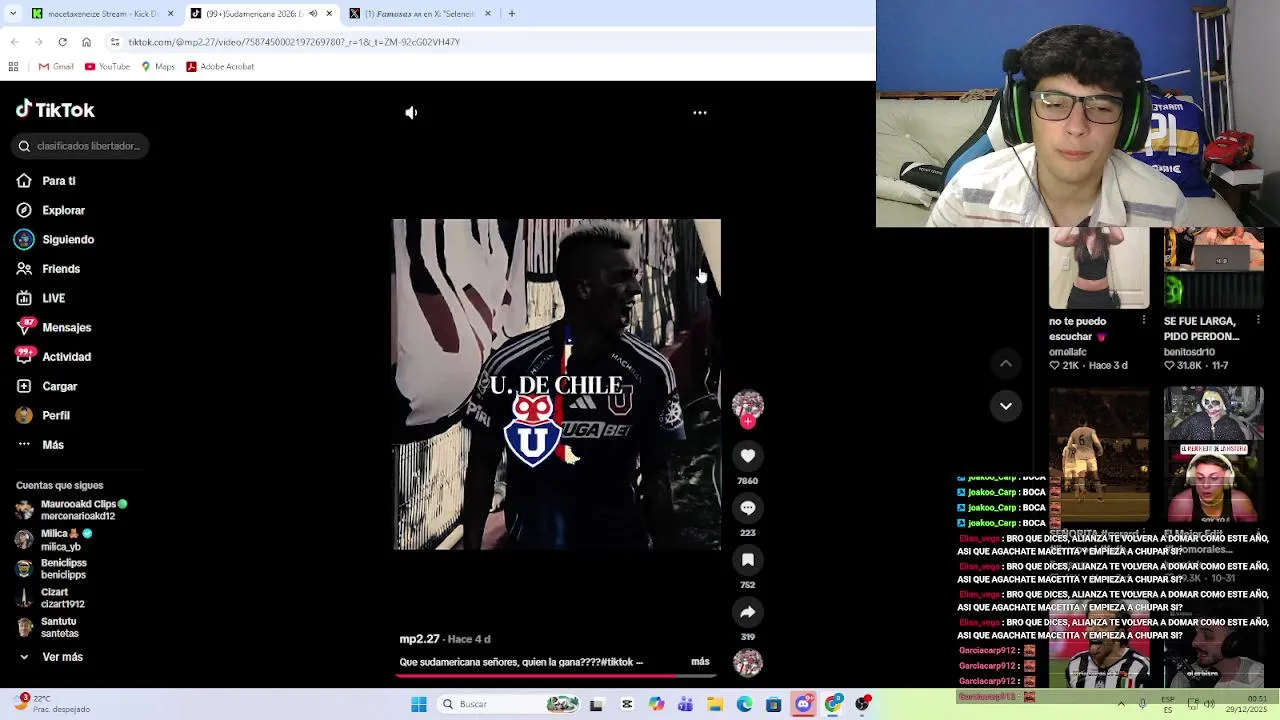Go back in browser history
This screenshot has width=1280, height=720.
tap(14, 42)
